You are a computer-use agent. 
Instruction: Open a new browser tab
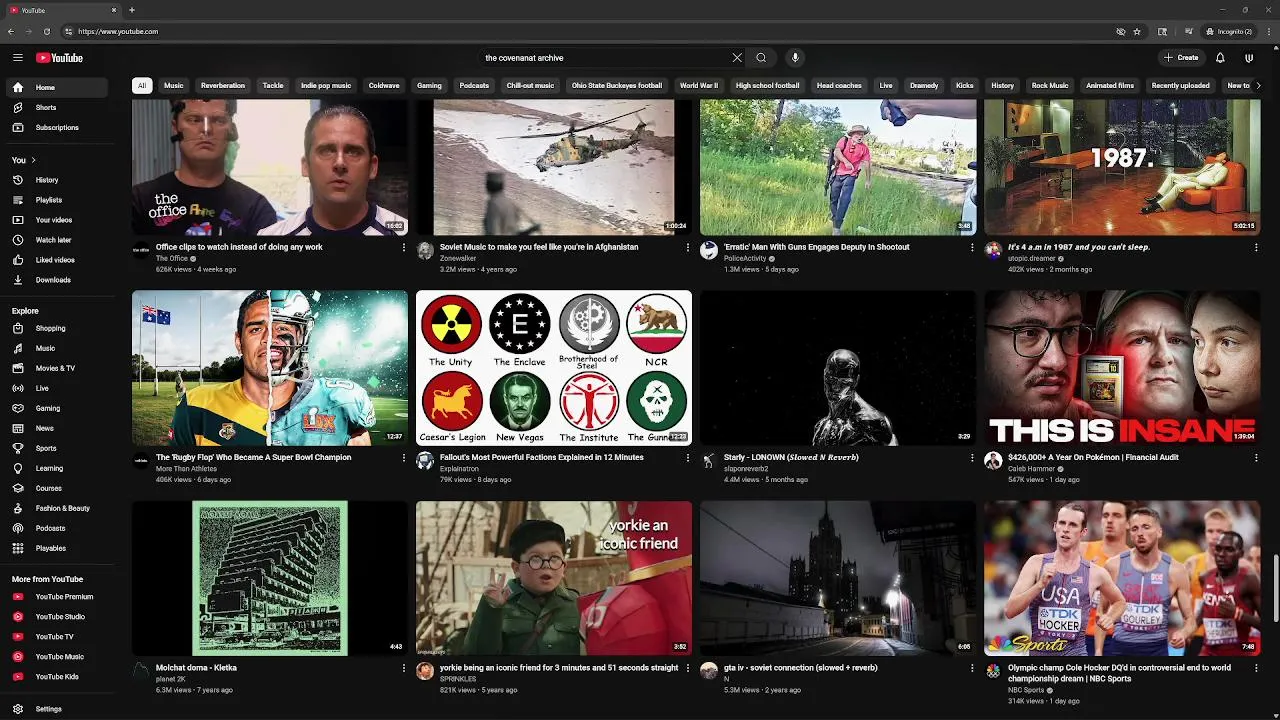tap(132, 10)
